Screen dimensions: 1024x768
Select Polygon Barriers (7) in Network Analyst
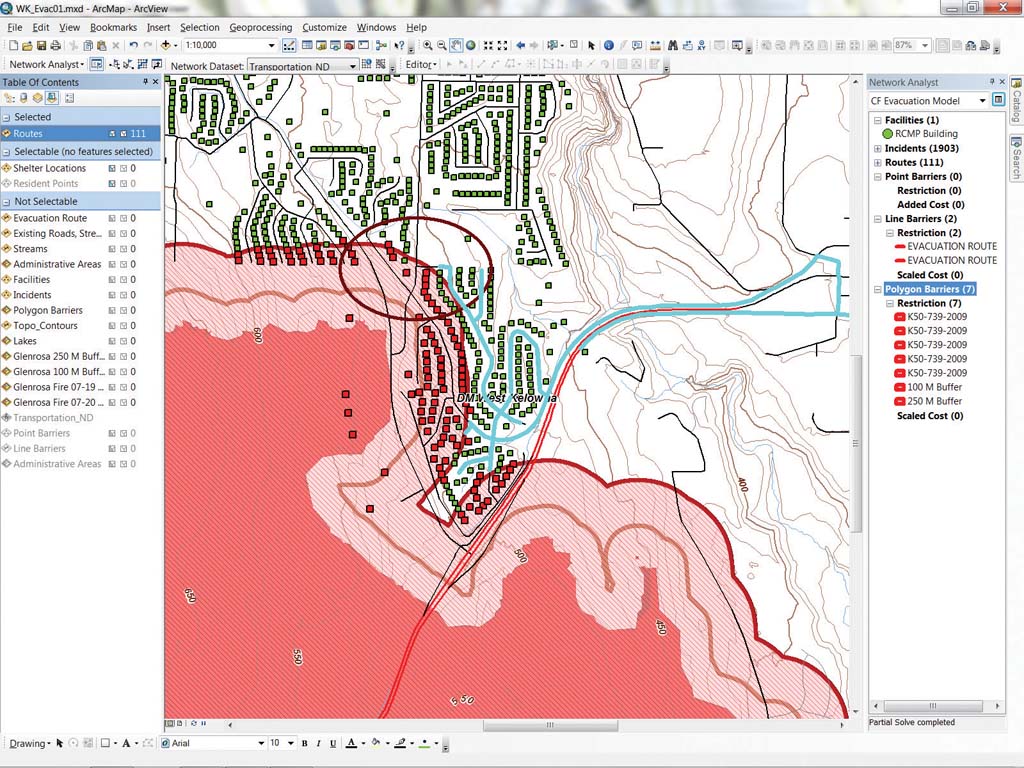click(x=930, y=289)
